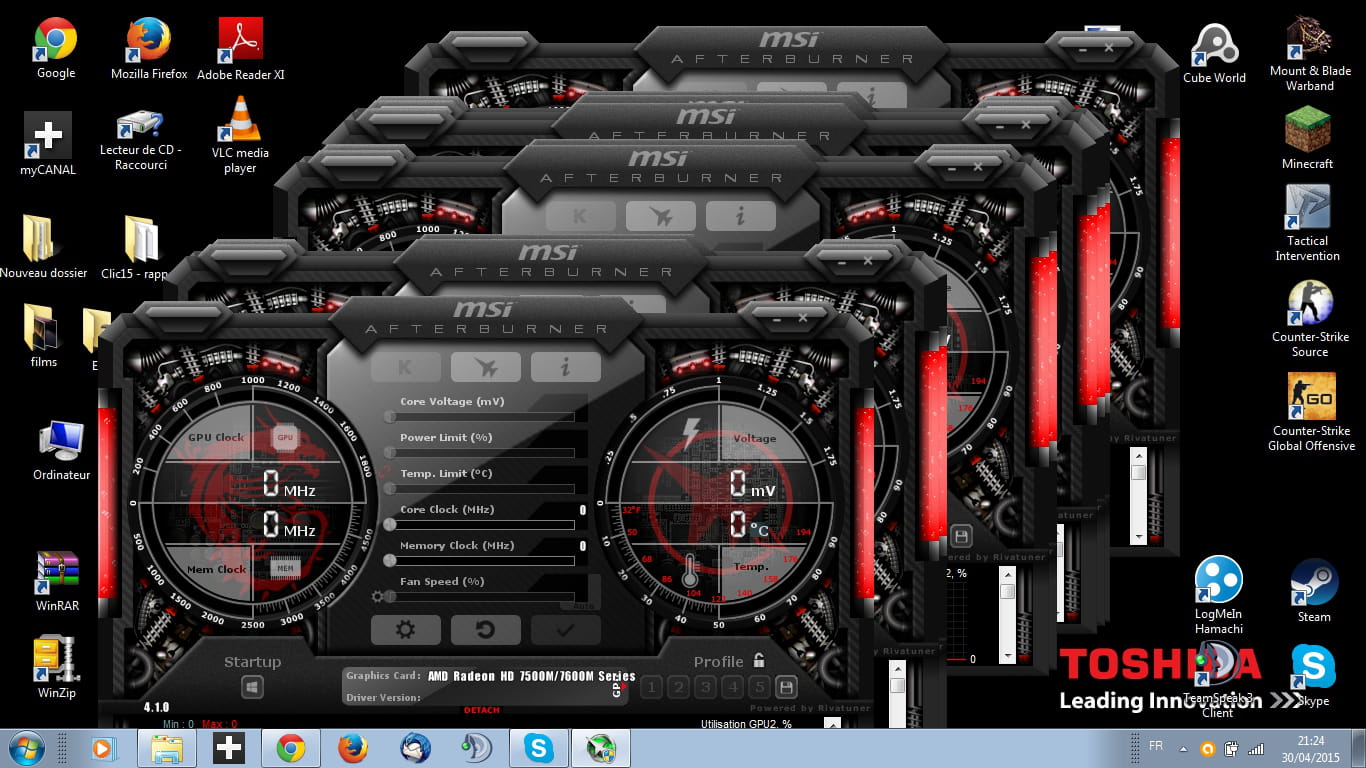This screenshot has width=1366, height=768.
Task: Click the apply checkmark button in front window
Action: tap(565, 630)
